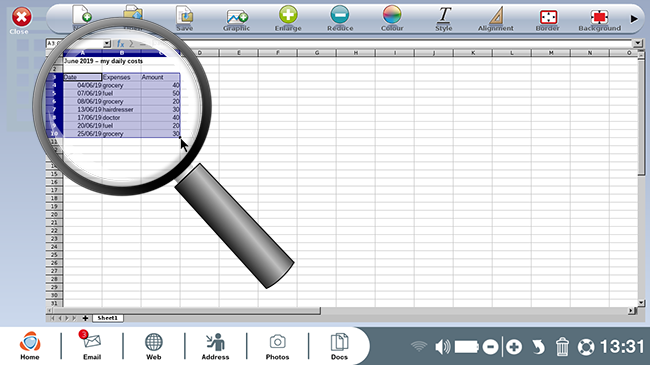
Task: Expand the formula bar dropdown arrow
Action: pos(637,43)
